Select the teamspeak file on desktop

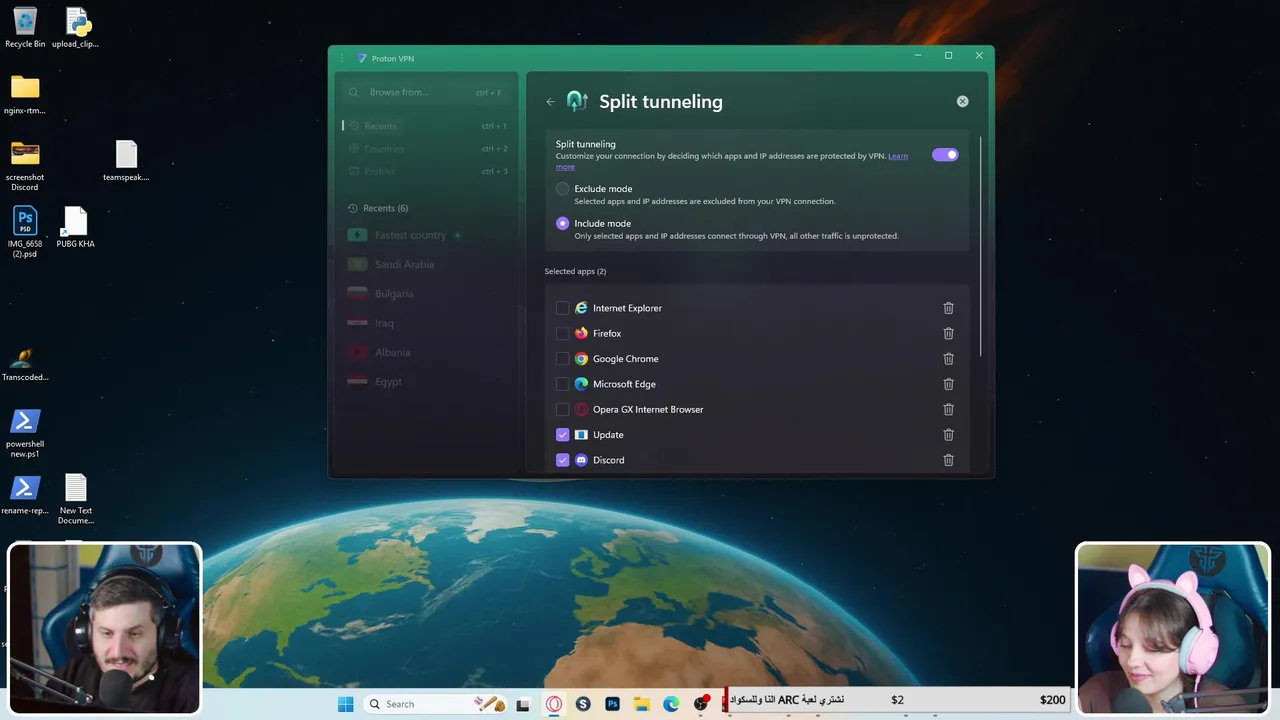pos(126,161)
